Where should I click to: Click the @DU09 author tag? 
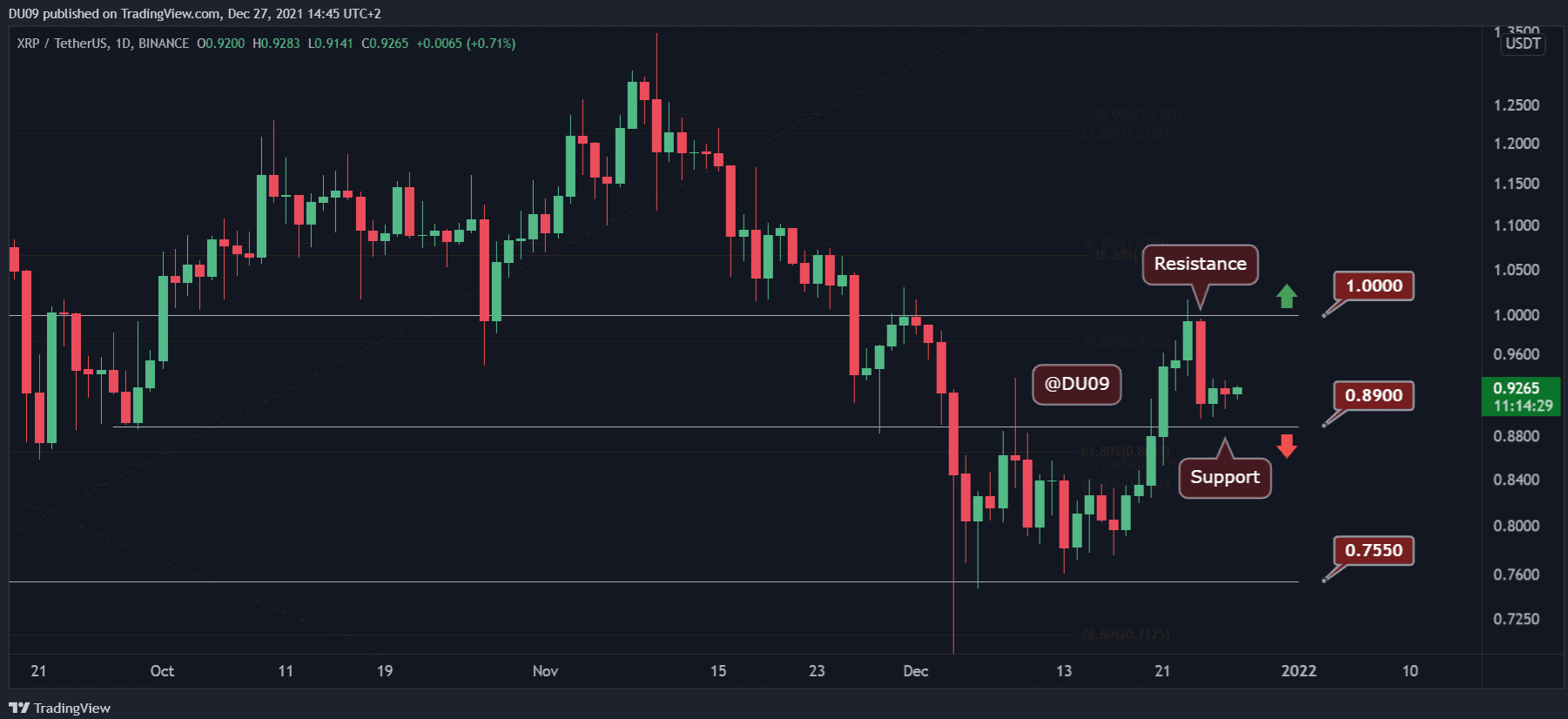[1076, 384]
